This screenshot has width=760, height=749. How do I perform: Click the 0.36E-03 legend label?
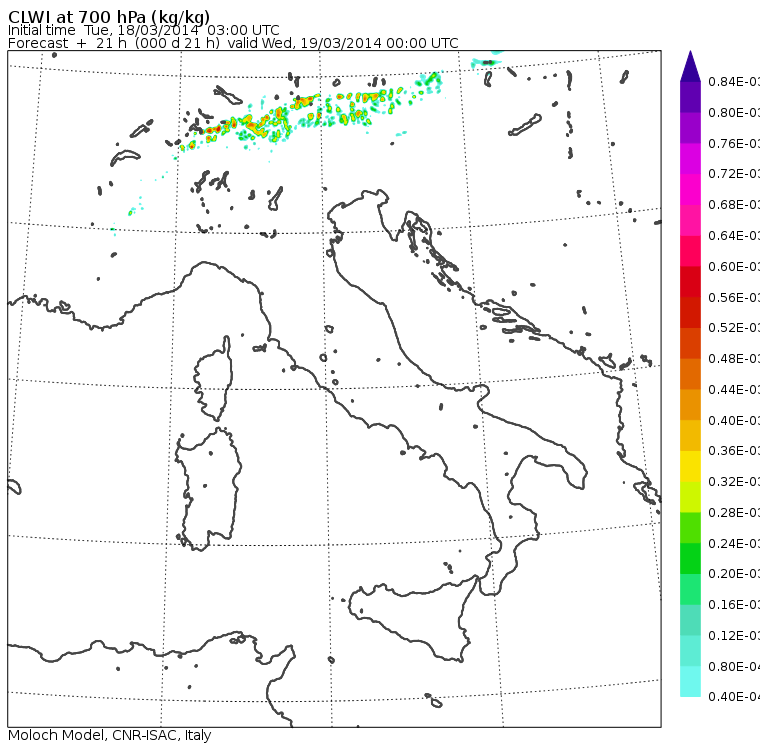(734, 451)
